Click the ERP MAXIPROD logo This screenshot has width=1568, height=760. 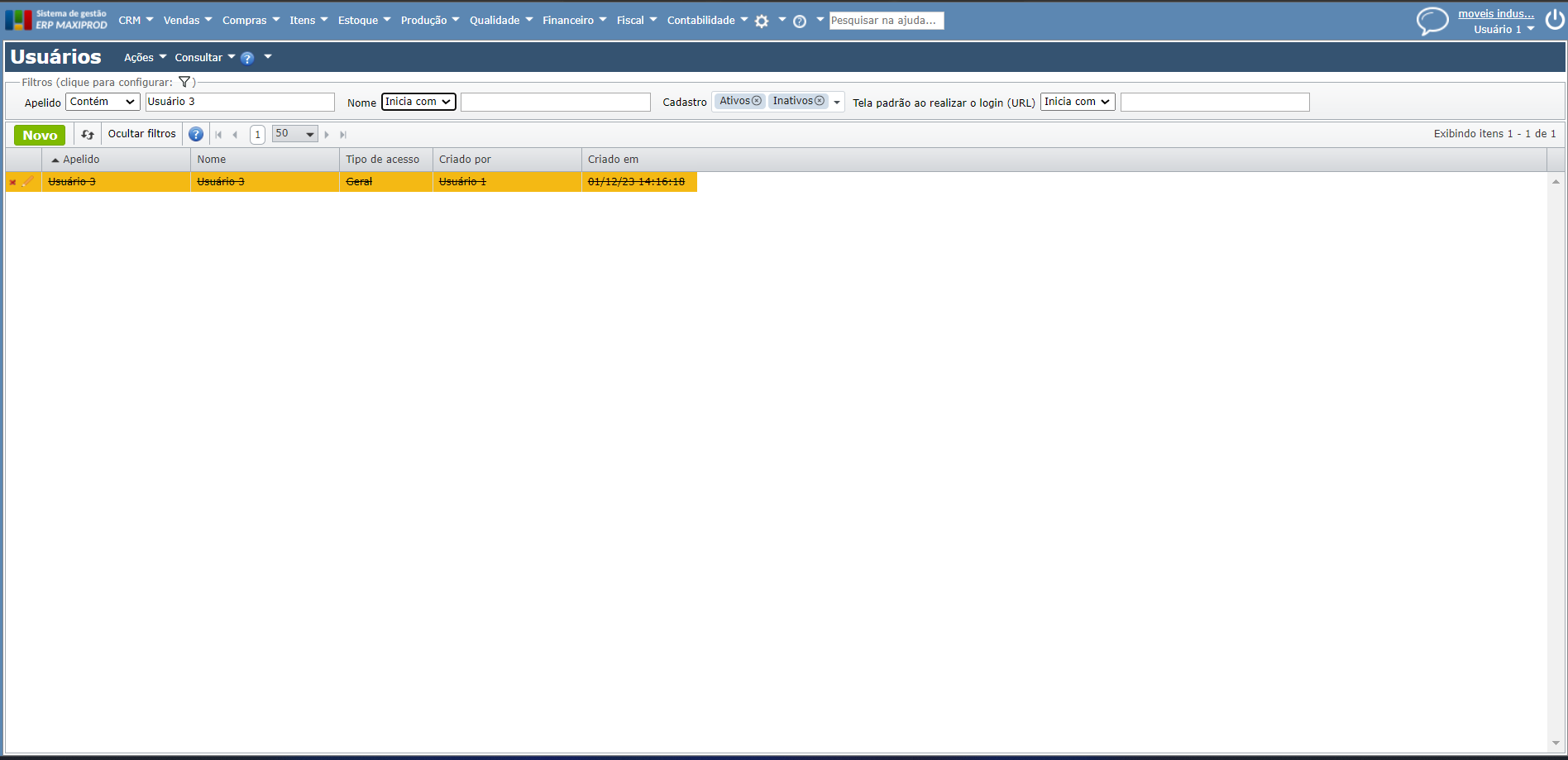(x=56, y=20)
